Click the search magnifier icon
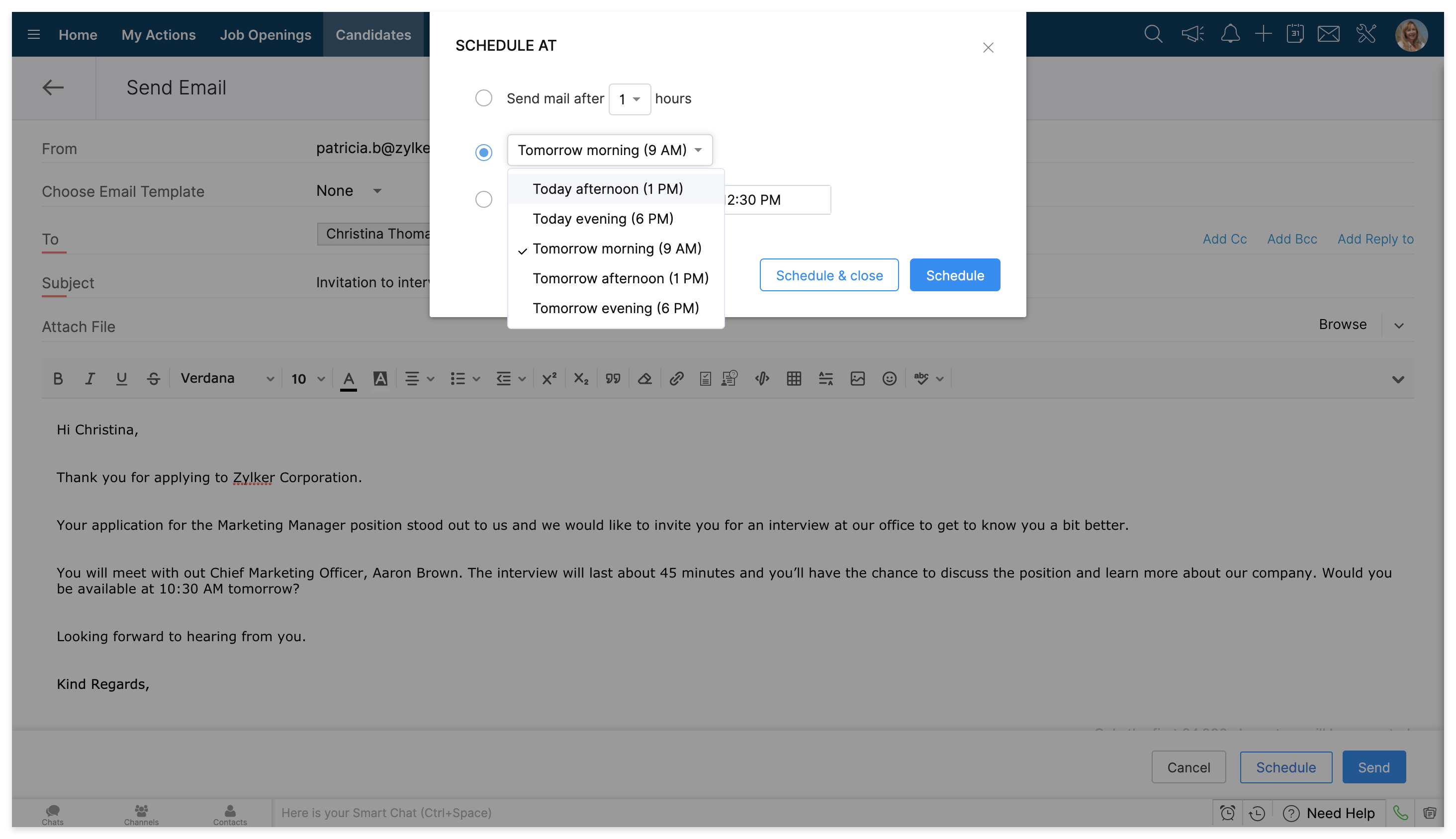 (x=1153, y=35)
